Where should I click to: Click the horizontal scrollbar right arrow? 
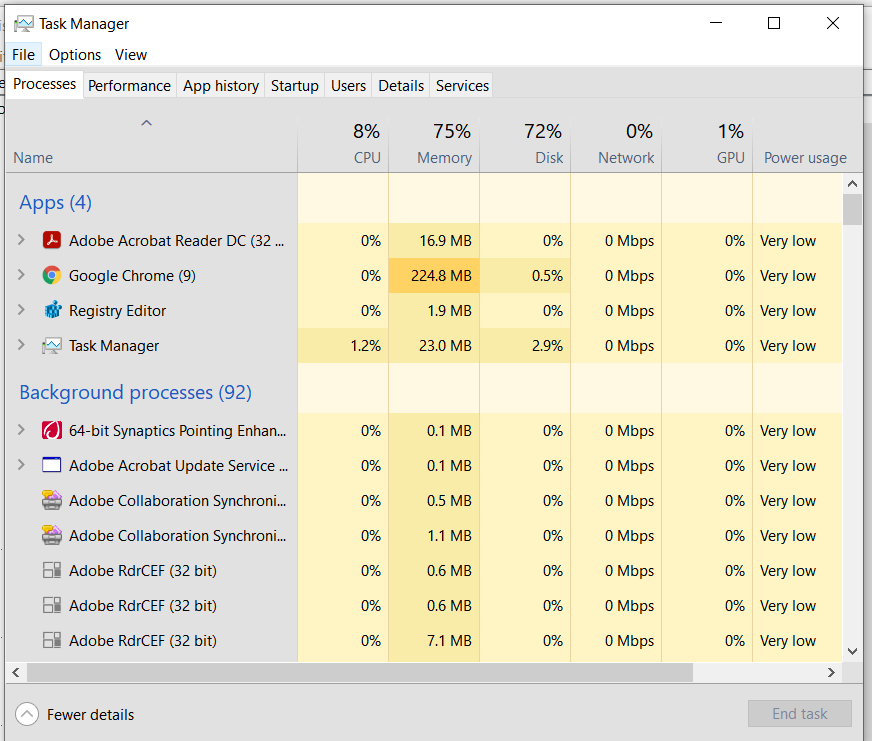831,673
